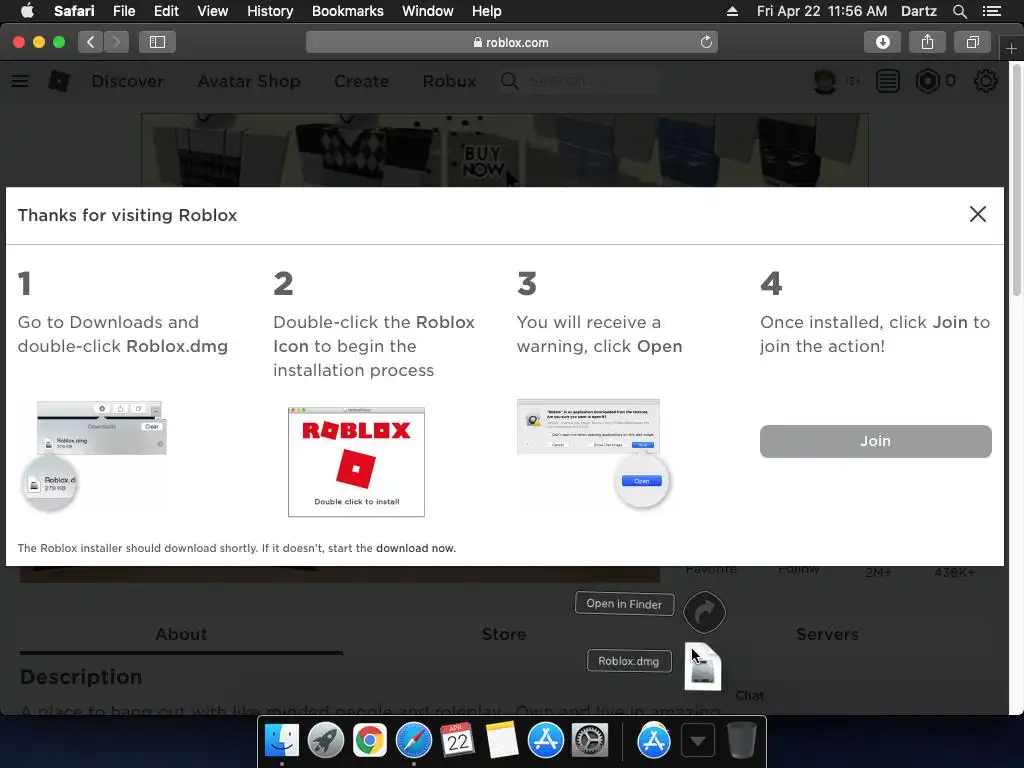Click the Roblox.dmg downloads illustration
Screen dimensions: 1024x768
click(93, 456)
